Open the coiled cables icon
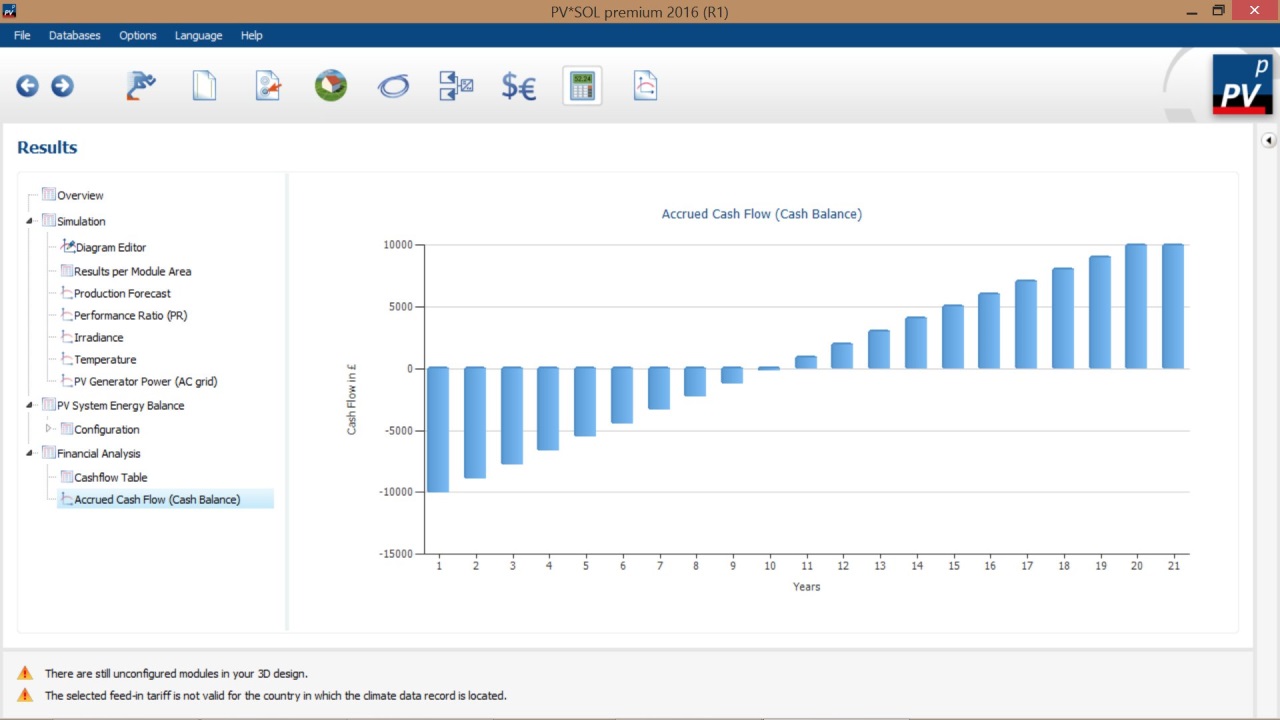The image size is (1280, 720). [393, 87]
